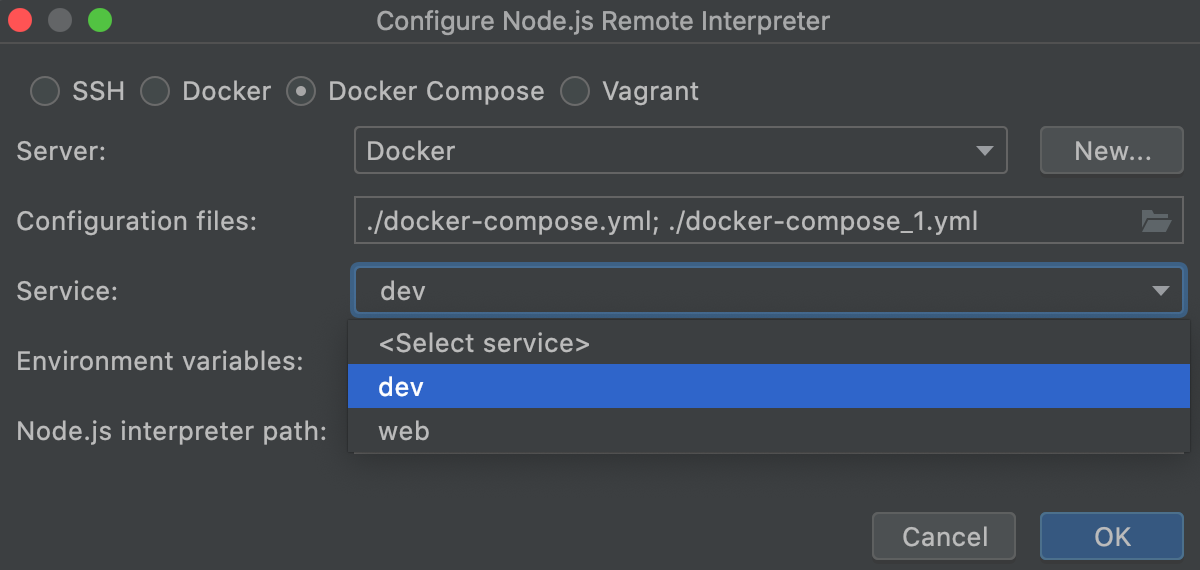Click the green zoom window button
The image size is (1200, 570).
99,20
